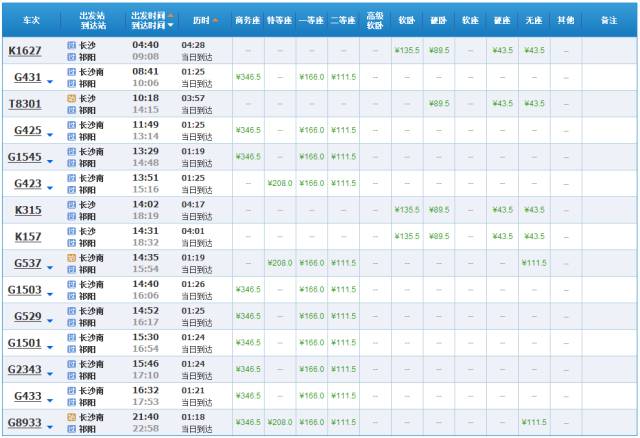The width and height of the screenshot is (640, 438).
Task: Click the 长沙南 departure icon in G433 row
Action: (x=71, y=390)
